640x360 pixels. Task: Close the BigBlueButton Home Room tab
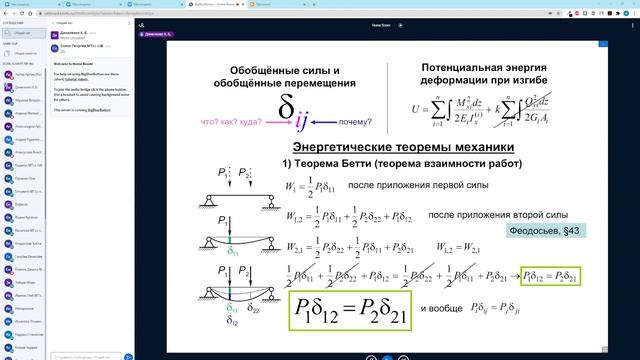[x=243, y=4]
